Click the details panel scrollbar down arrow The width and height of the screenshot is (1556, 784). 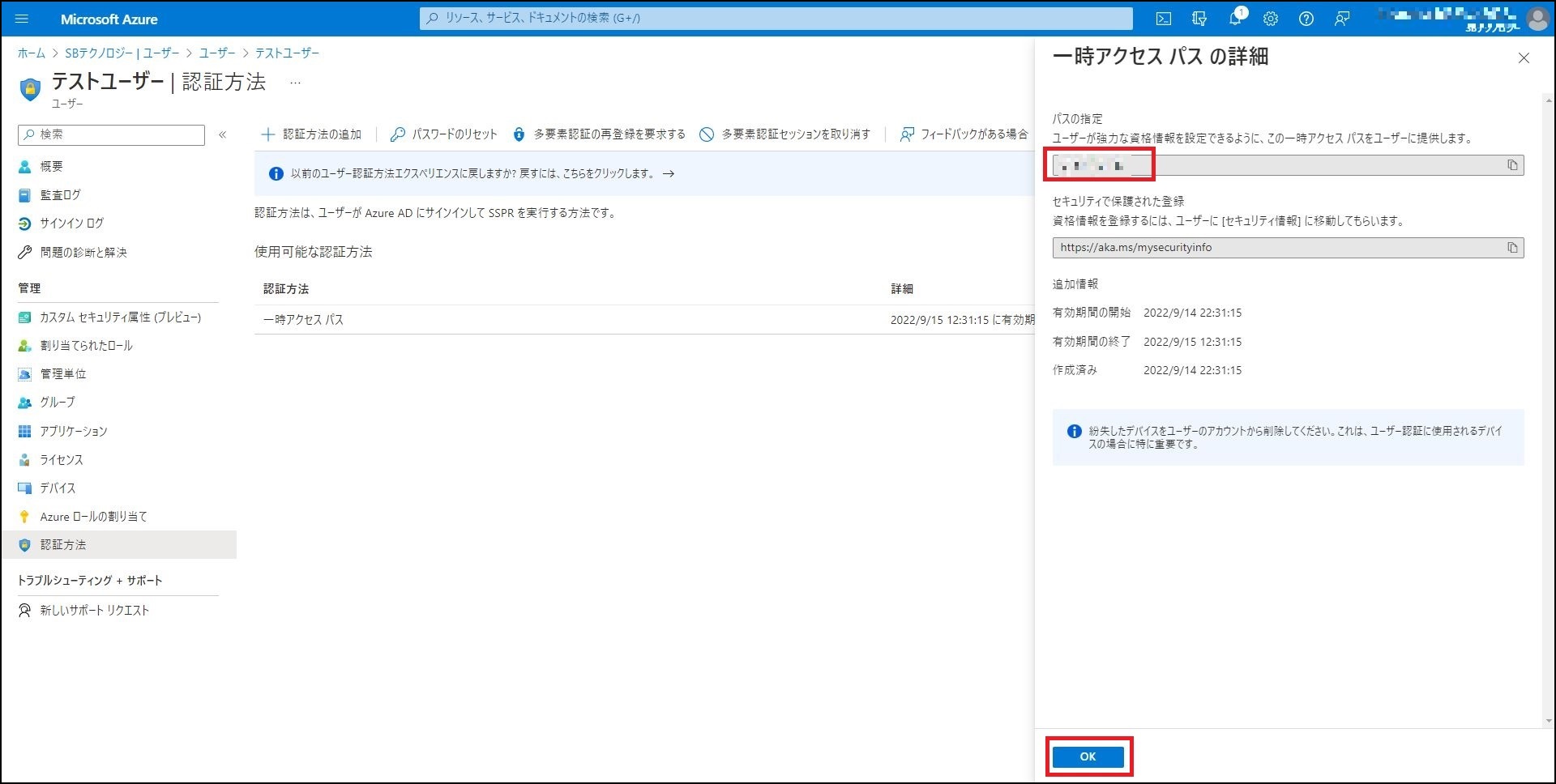[x=1549, y=721]
